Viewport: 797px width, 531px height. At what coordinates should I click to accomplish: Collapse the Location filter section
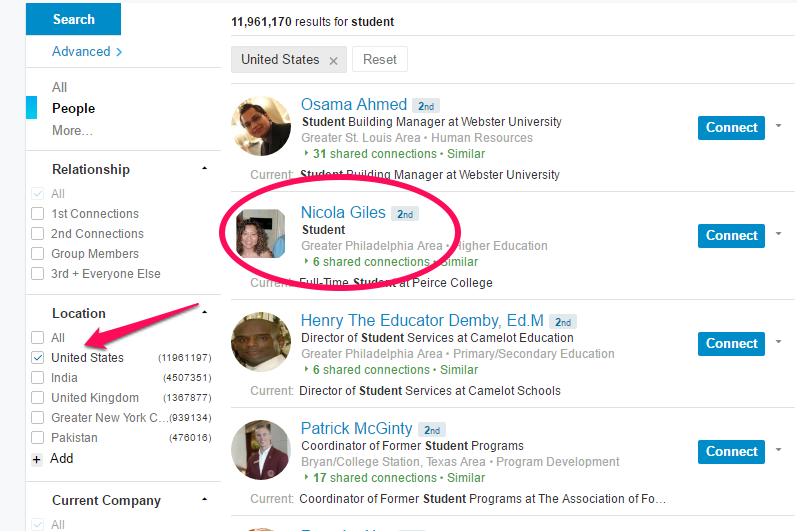click(x=204, y=312)
